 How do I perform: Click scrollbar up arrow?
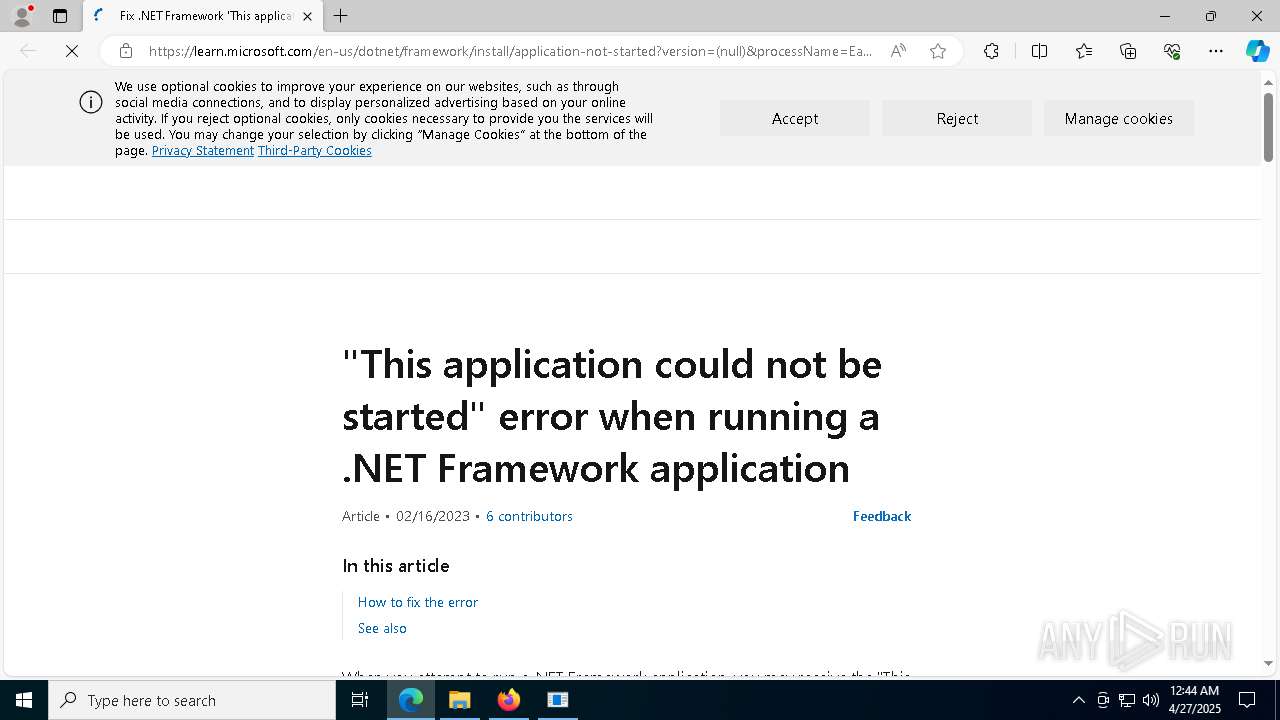pos(1268,82)
